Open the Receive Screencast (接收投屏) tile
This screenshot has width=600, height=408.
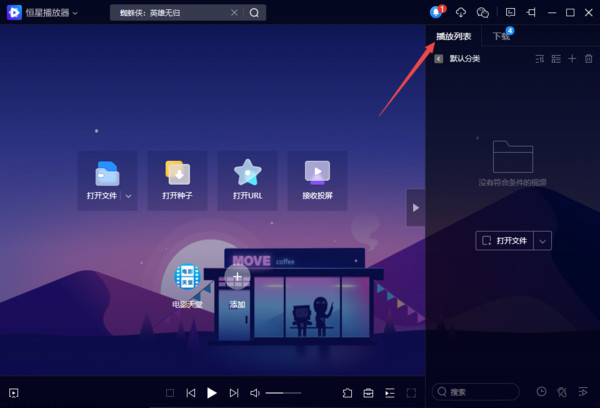pos(317,180)
